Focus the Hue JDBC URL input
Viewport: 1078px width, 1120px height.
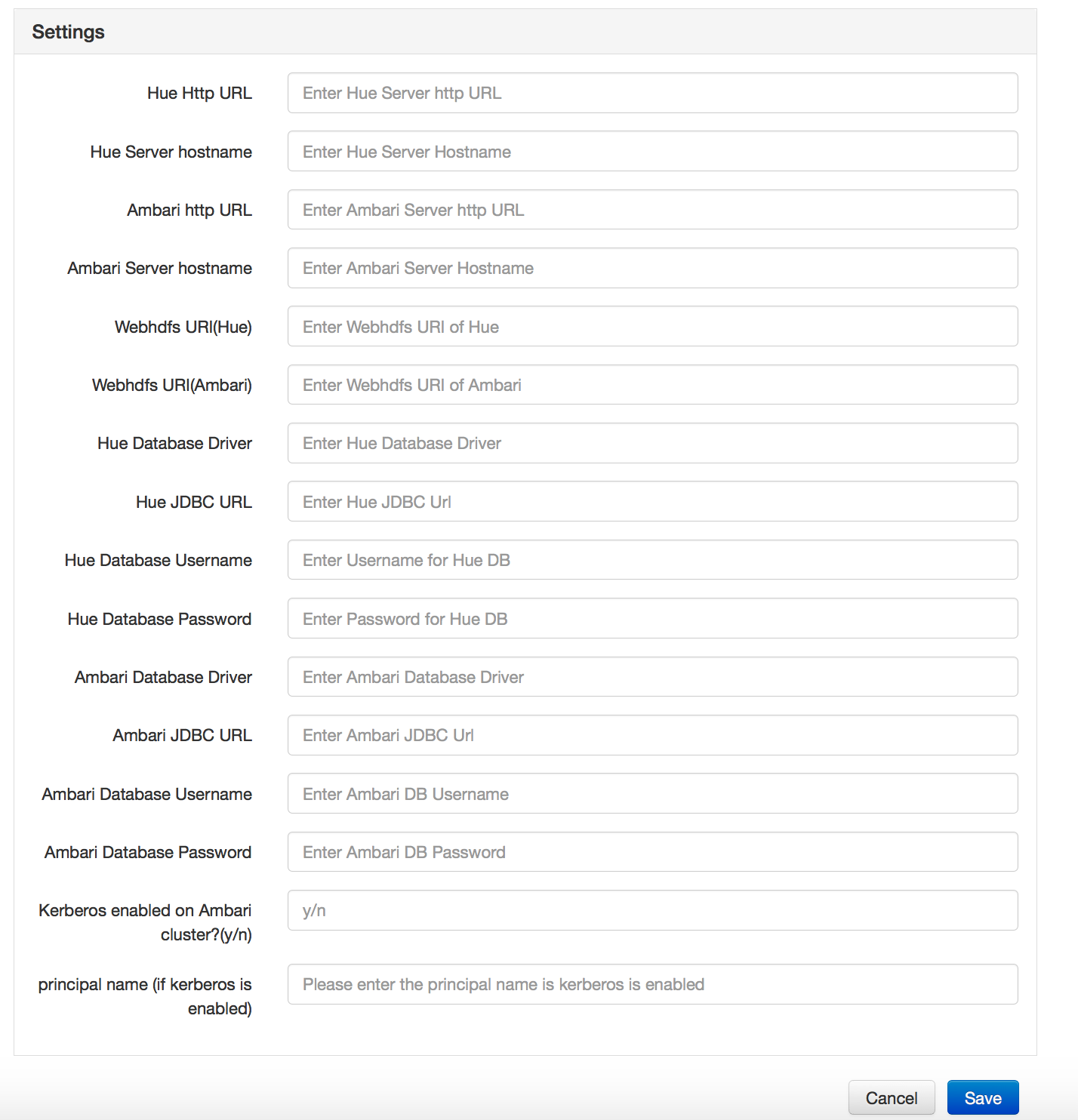coord(651,501)
